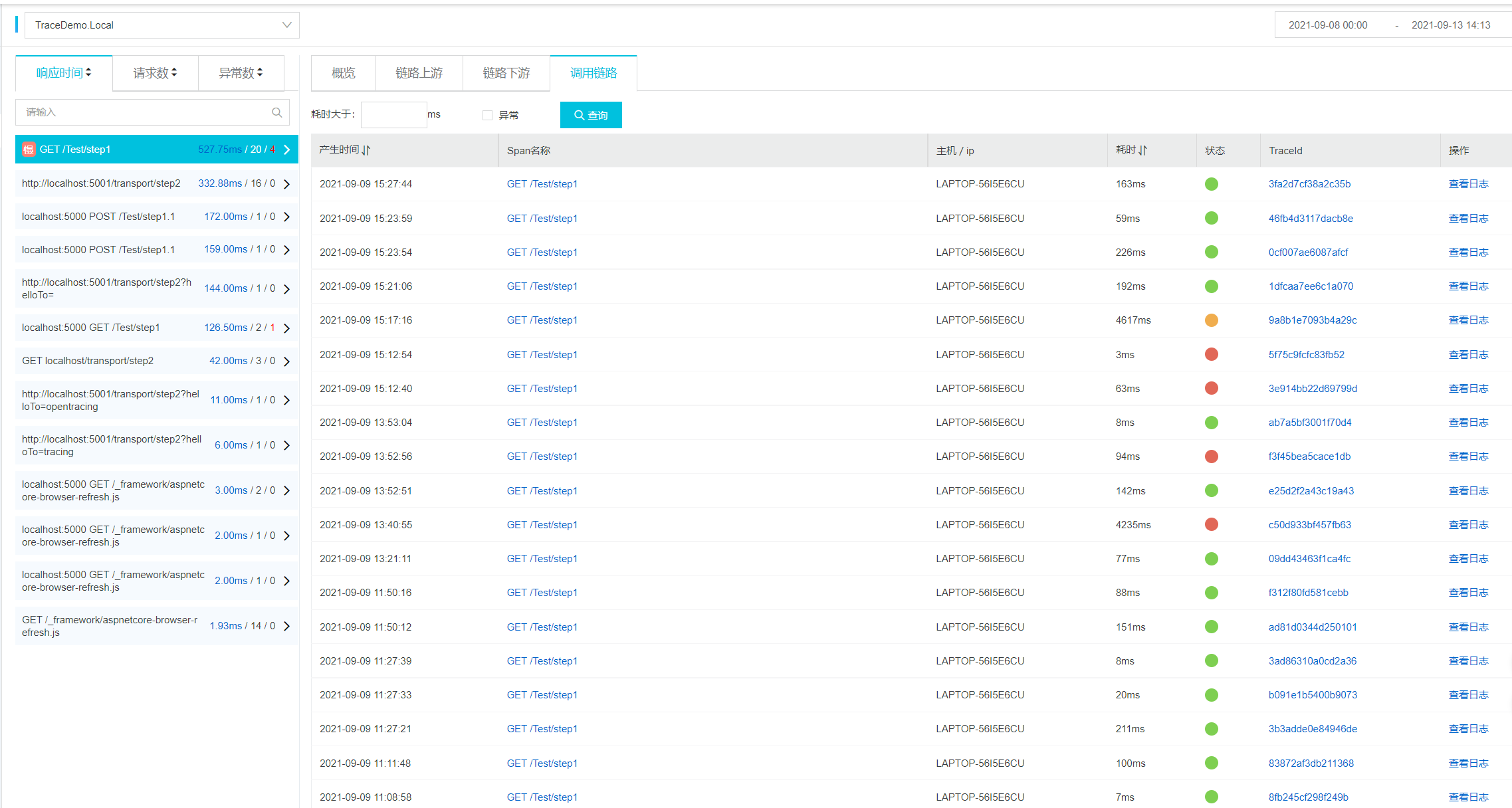Sort the left list by 异常数
Viewport: 1512px width, 808px height.
(241, 73)
